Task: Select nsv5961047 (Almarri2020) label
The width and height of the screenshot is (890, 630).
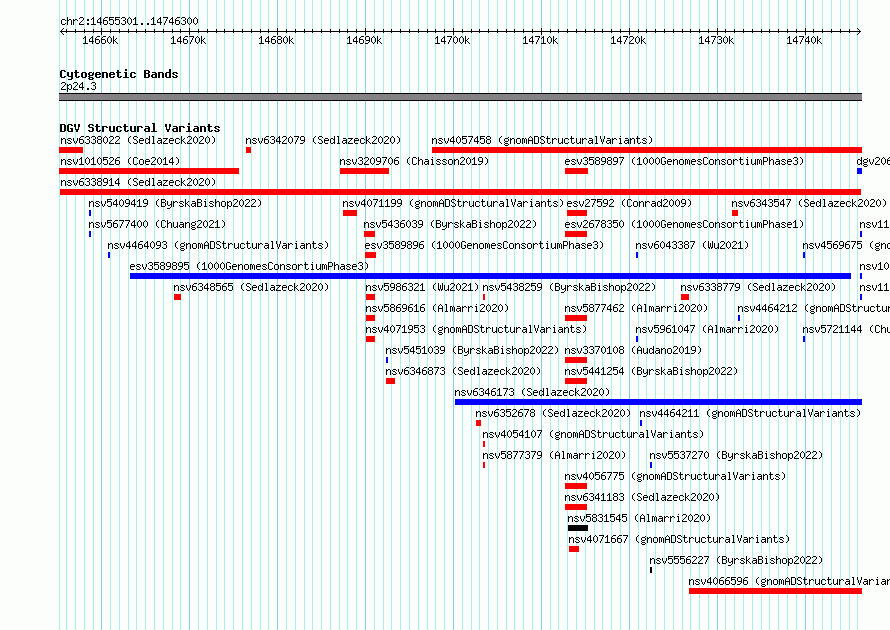Action: (x=707, y=329)
